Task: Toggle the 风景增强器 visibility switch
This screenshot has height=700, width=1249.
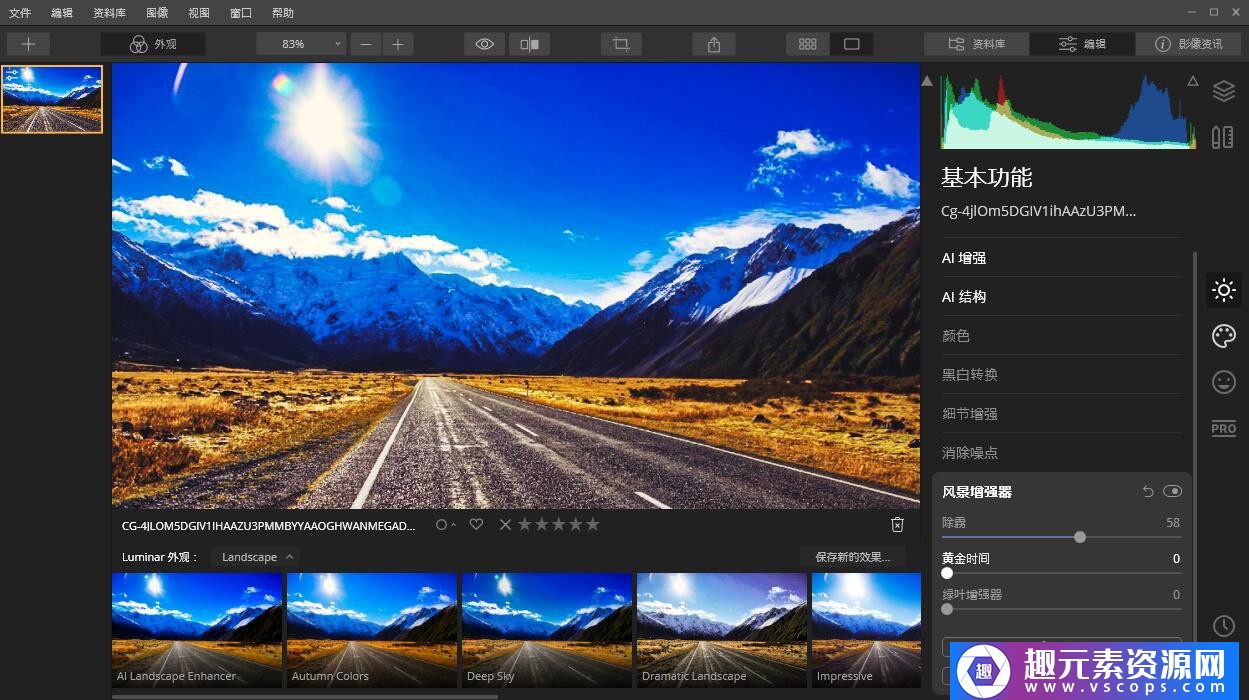Action: point(1172,492)
